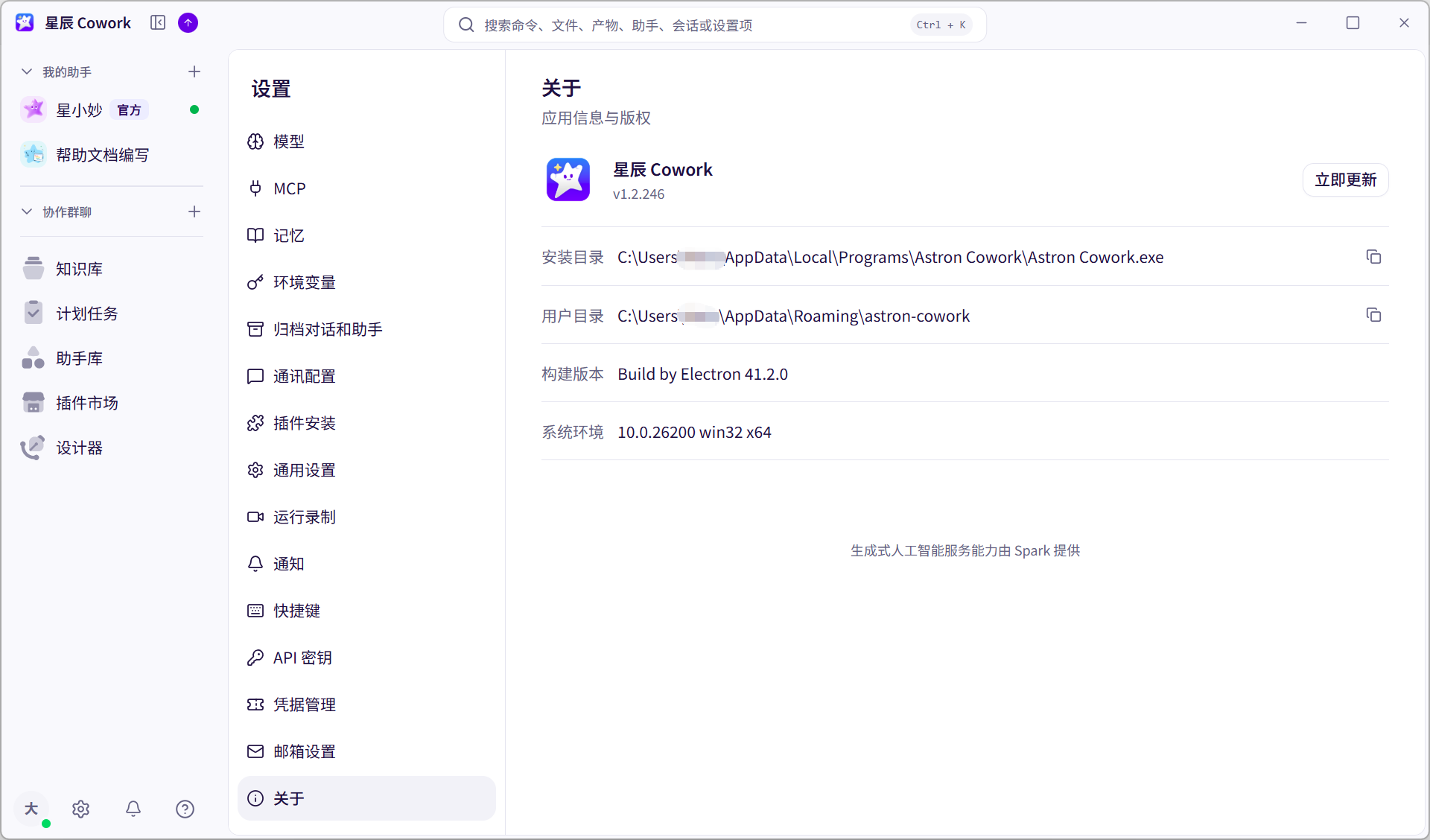The width and height of the screenshot is (1430, 840).
Task: Open 计划任务 in the sidebar
Action: (x=112, y=314)
